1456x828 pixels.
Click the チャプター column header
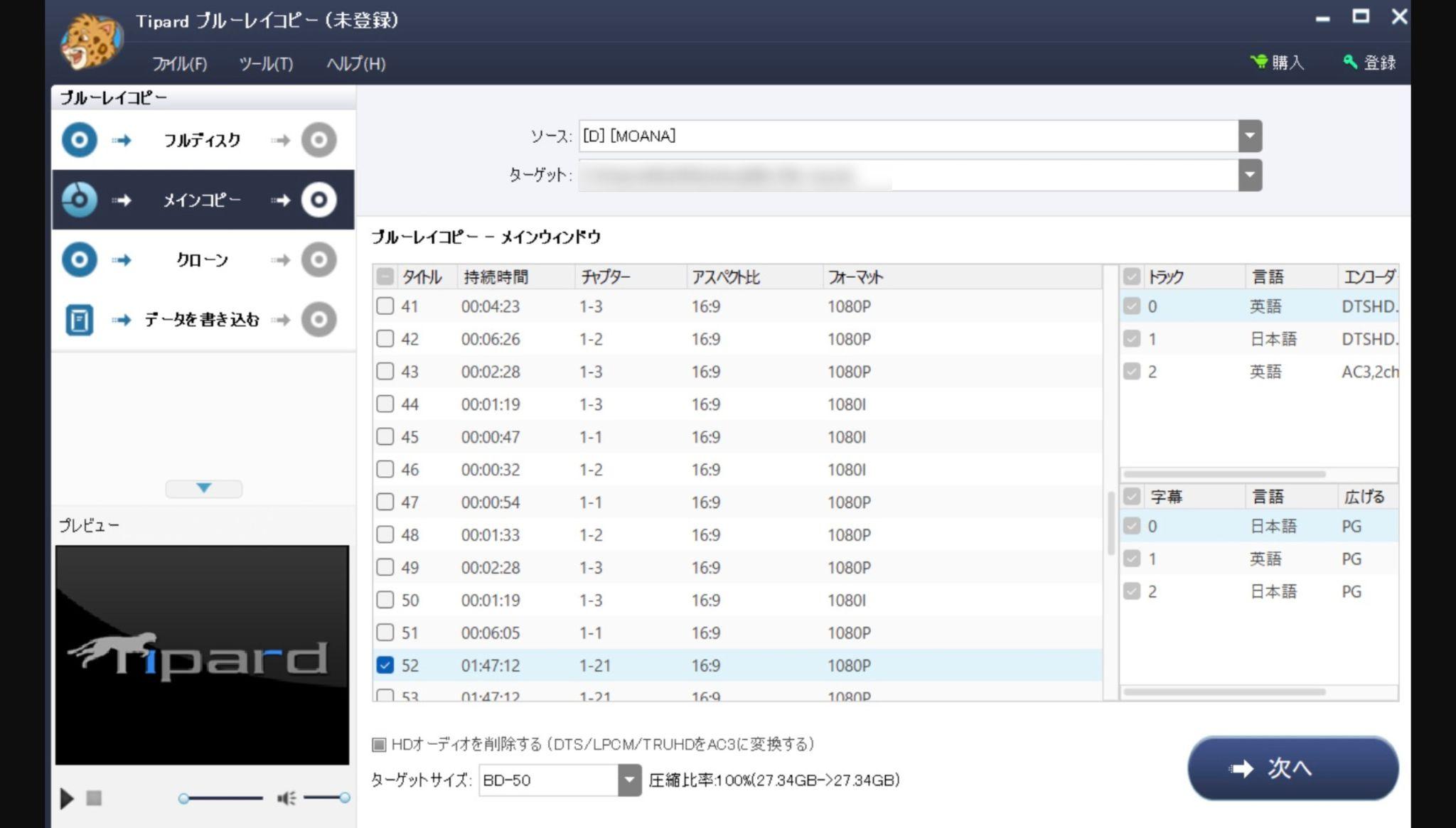[630, 277]
